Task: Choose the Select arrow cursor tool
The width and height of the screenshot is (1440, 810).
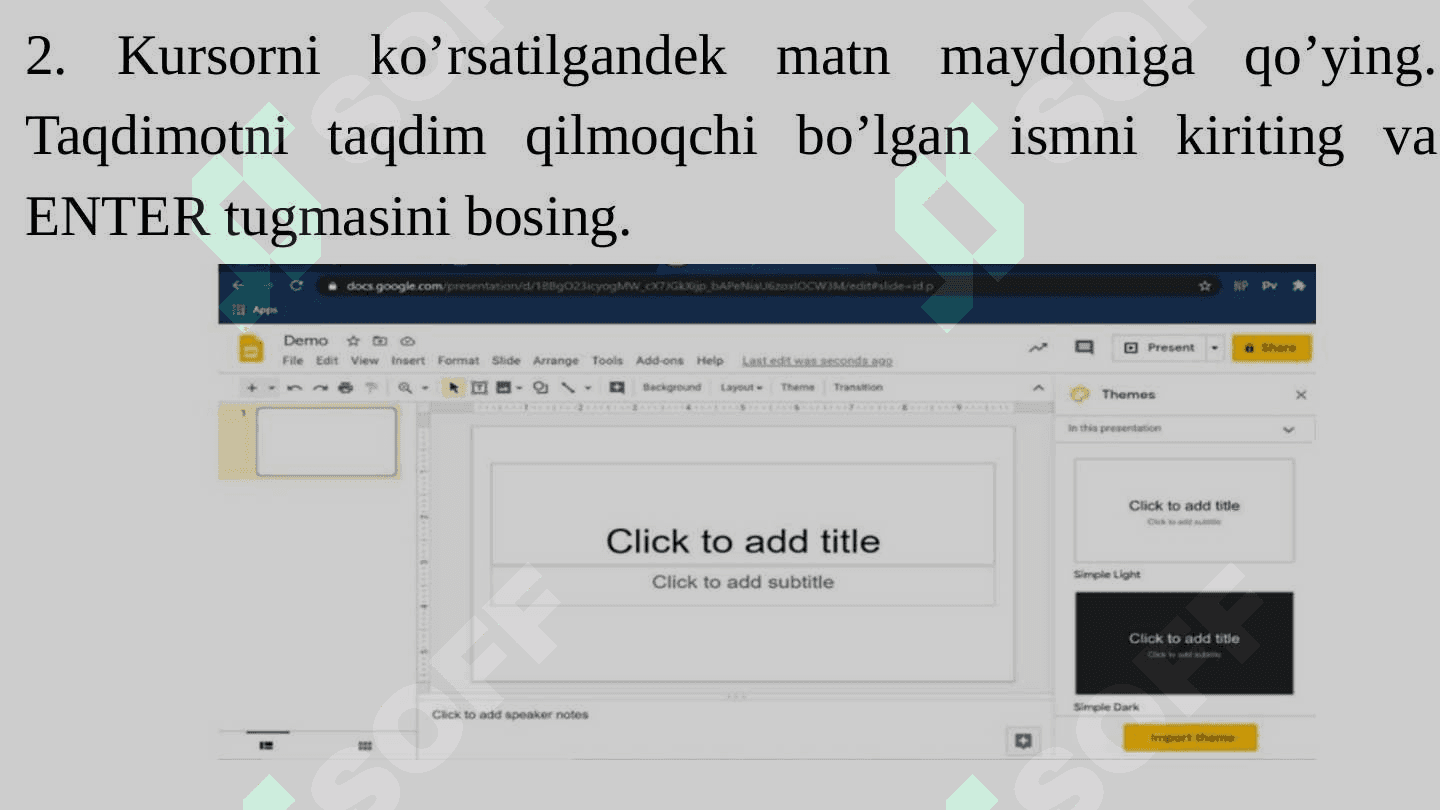Action: point(453,388)
